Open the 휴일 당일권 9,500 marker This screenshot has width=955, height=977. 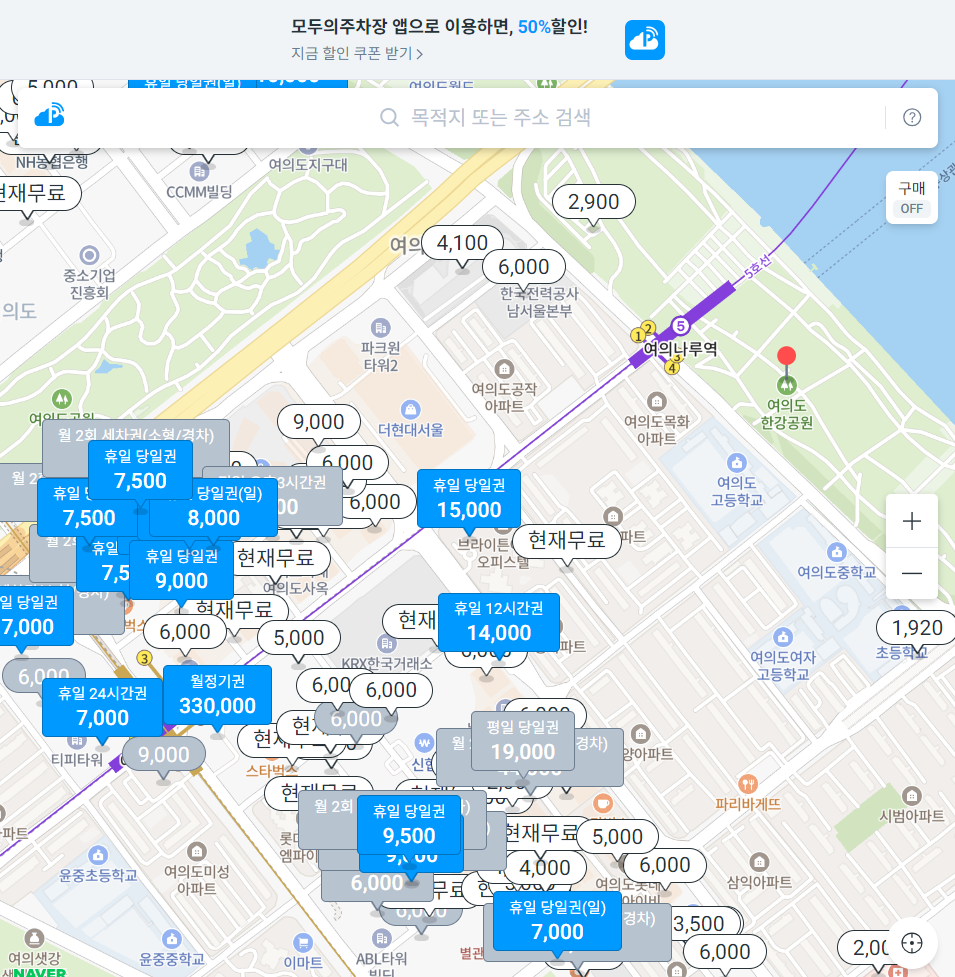(409, 825)
